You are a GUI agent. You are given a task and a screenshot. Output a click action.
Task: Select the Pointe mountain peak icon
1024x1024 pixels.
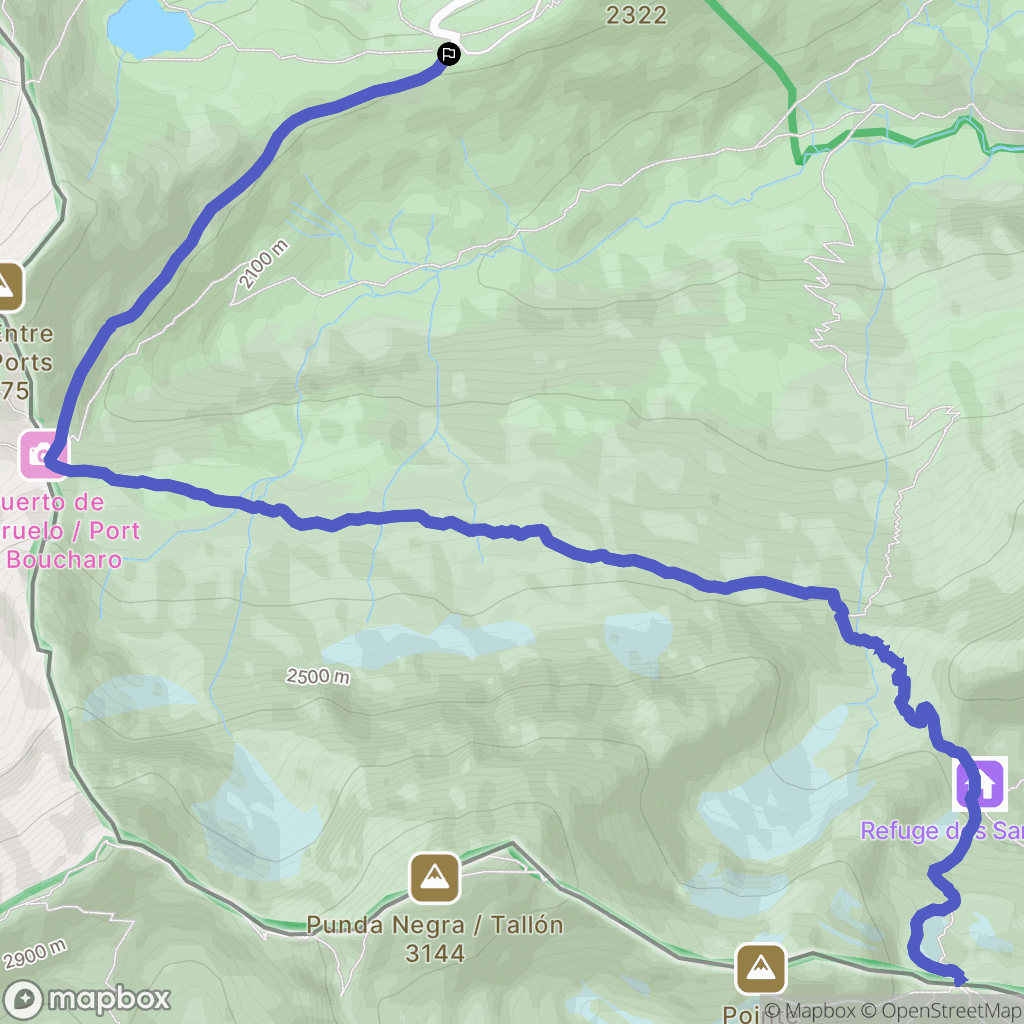[760, 968]
